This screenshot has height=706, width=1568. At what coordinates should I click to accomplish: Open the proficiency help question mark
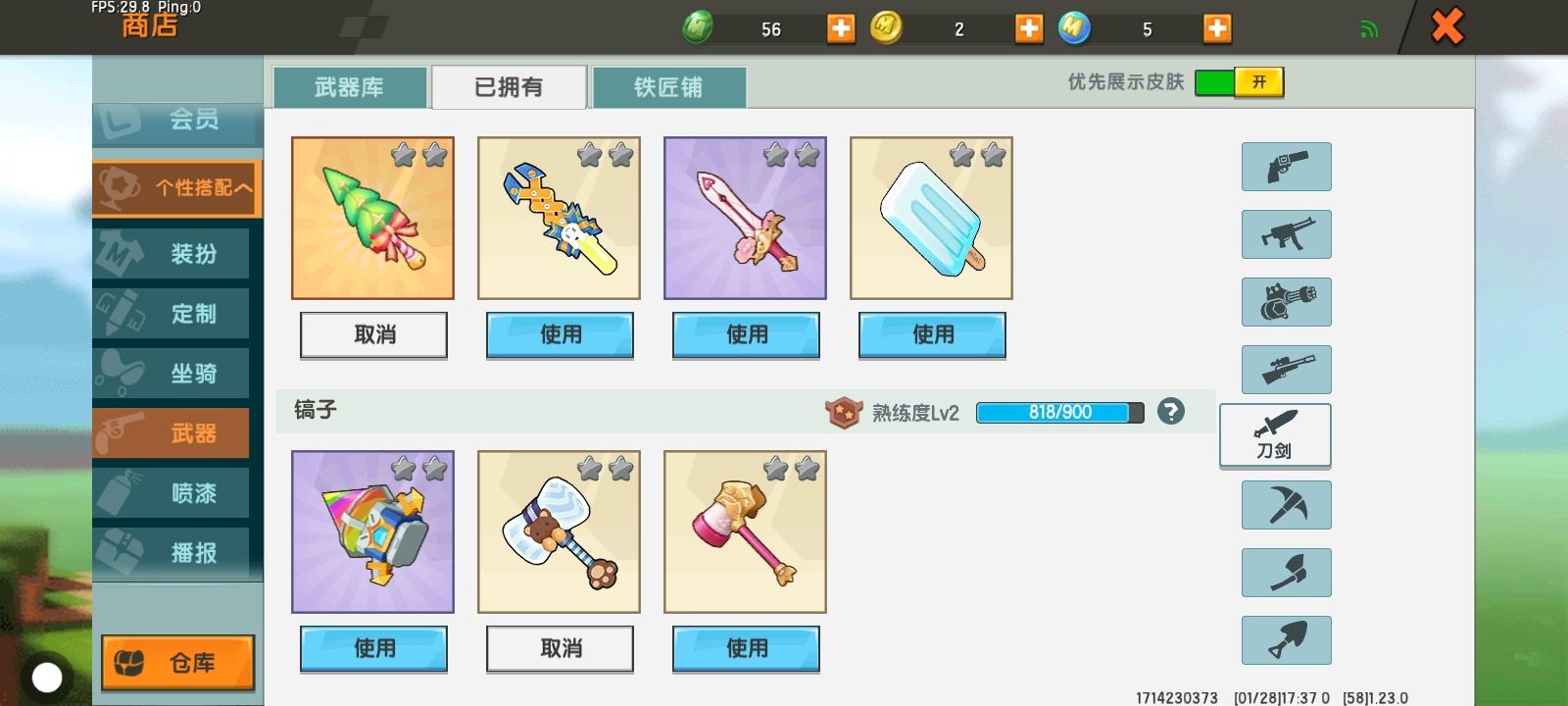click(x=1170, y=412)
